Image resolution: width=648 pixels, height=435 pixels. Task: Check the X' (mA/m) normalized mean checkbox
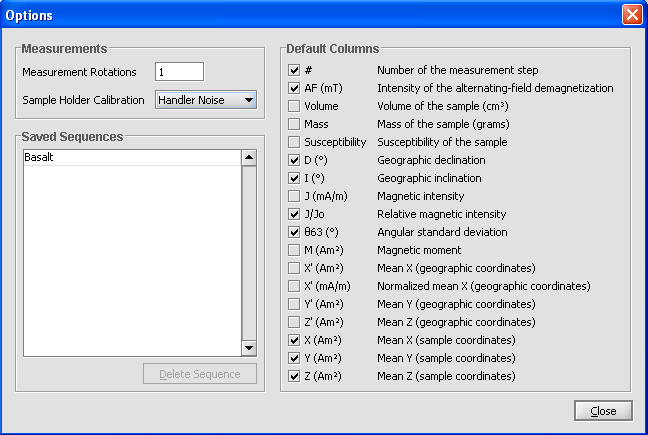294,286
